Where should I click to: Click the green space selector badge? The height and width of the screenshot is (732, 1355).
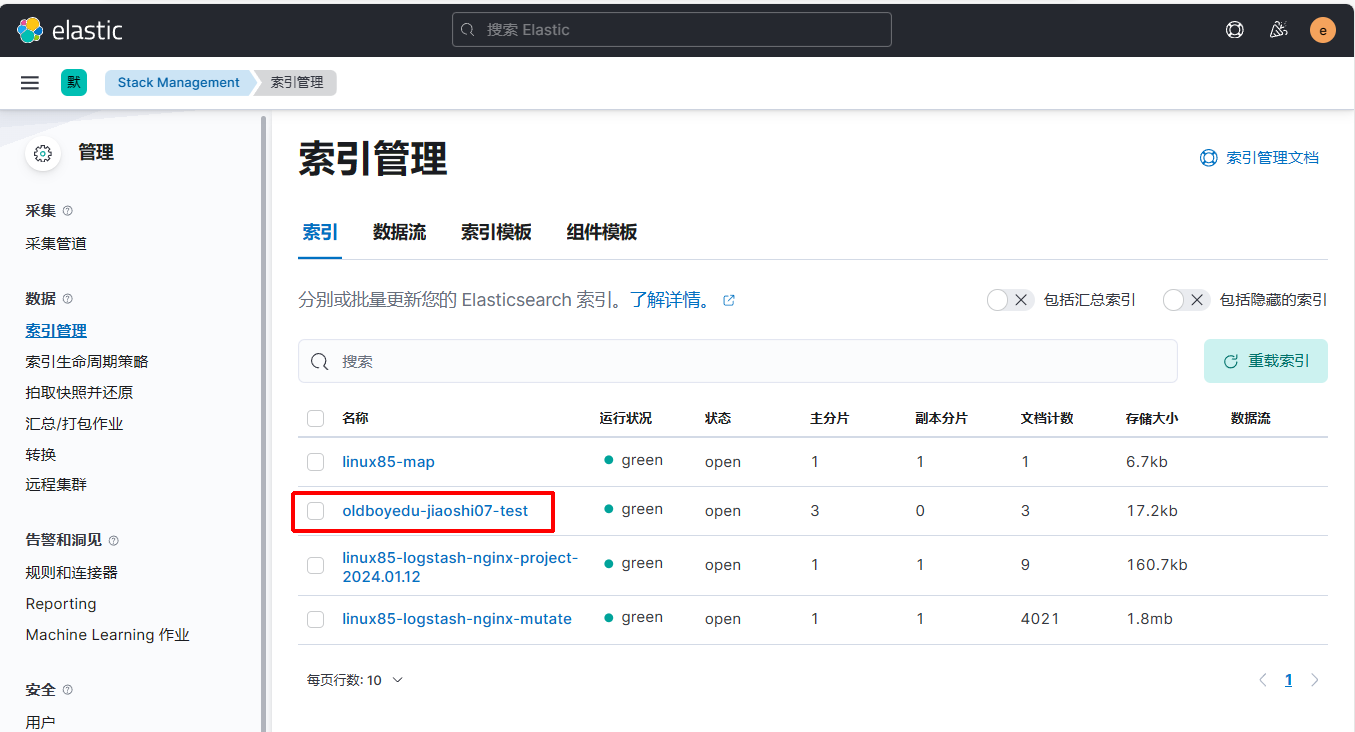click(74, 83)
